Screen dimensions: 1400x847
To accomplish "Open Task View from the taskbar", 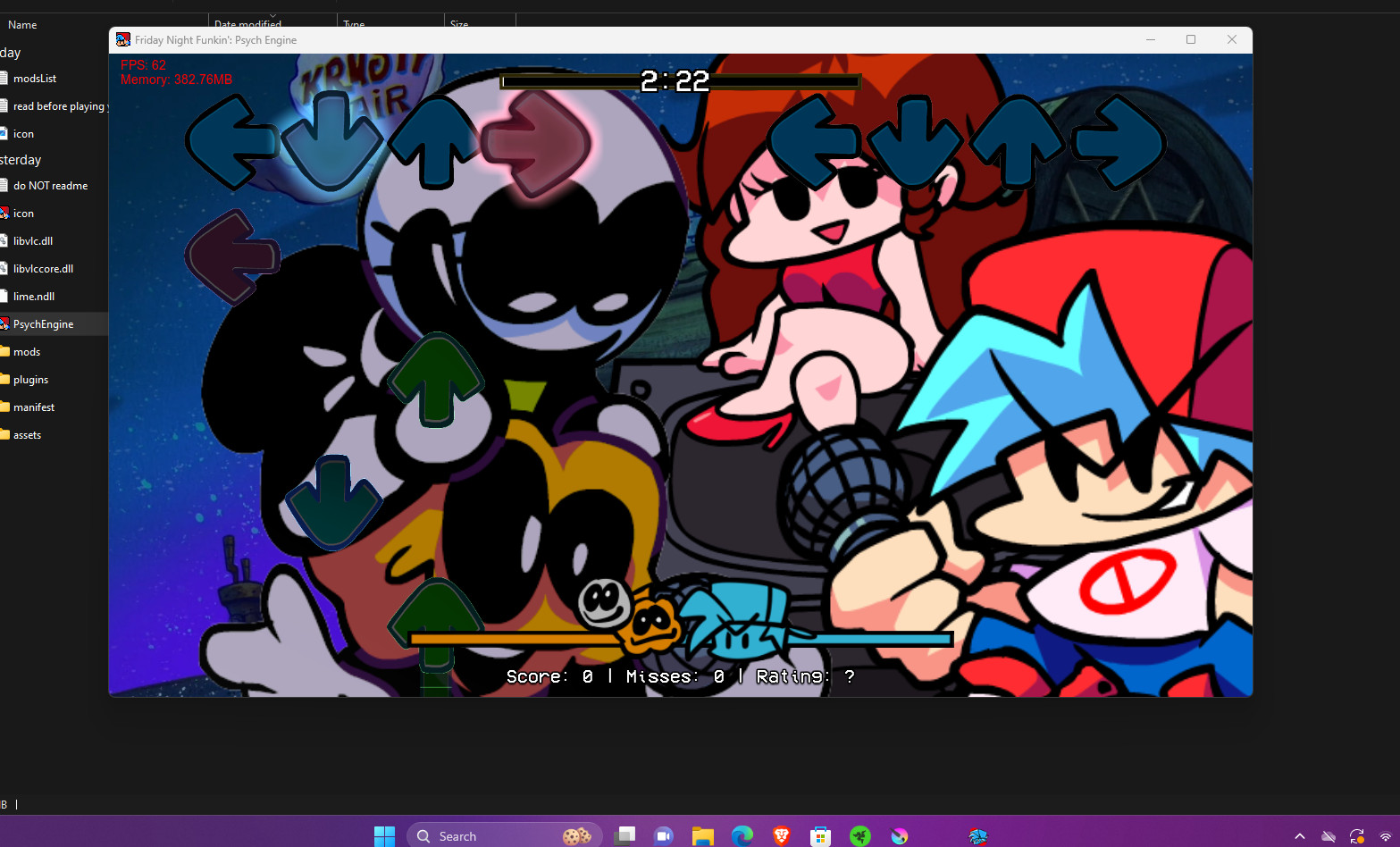I will pos(626,836).
